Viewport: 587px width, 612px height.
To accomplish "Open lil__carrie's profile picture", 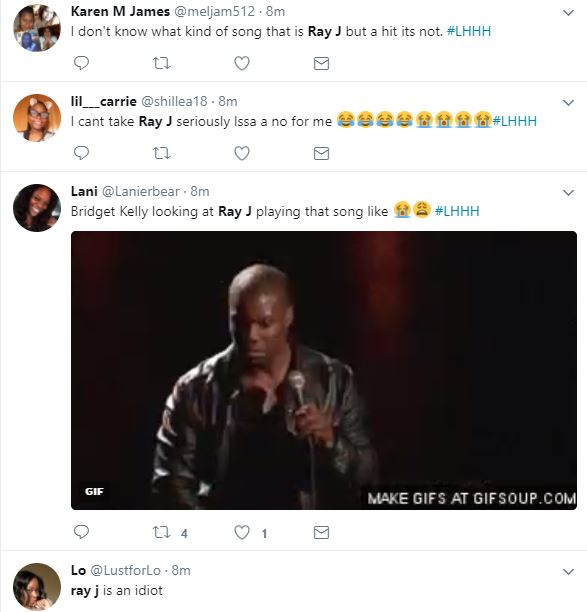I will coord(37,118).
